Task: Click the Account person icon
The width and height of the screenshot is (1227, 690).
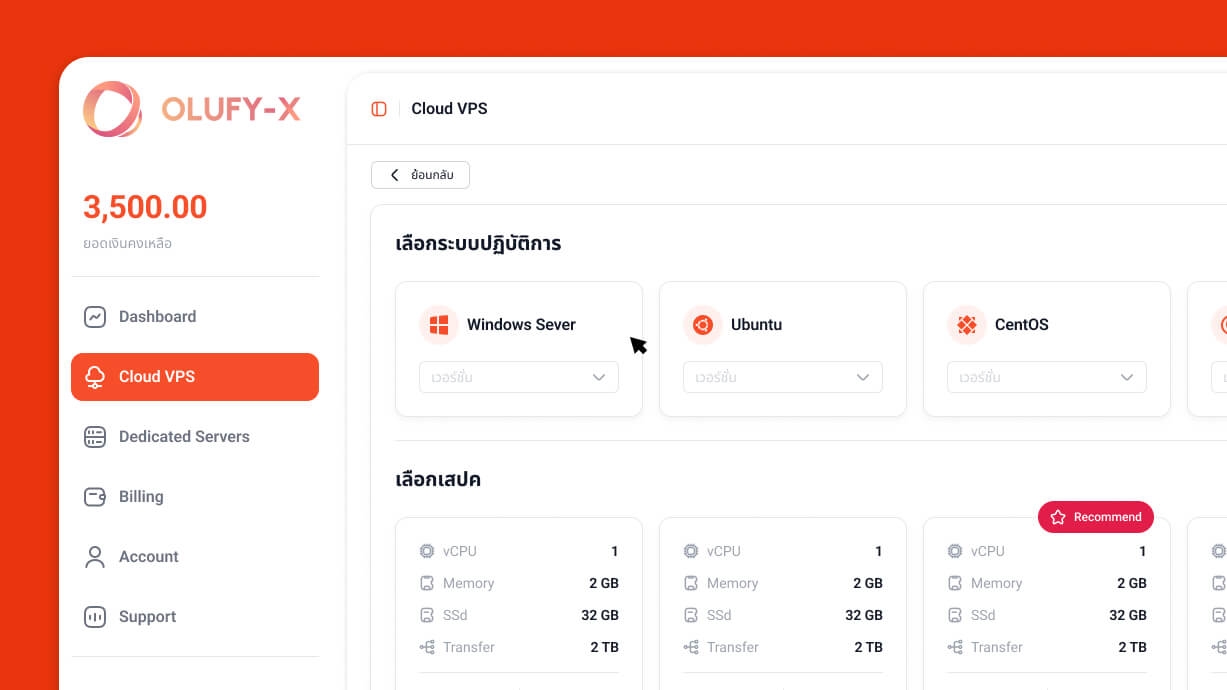Action: pyautogui.click(x=95, y=557)
